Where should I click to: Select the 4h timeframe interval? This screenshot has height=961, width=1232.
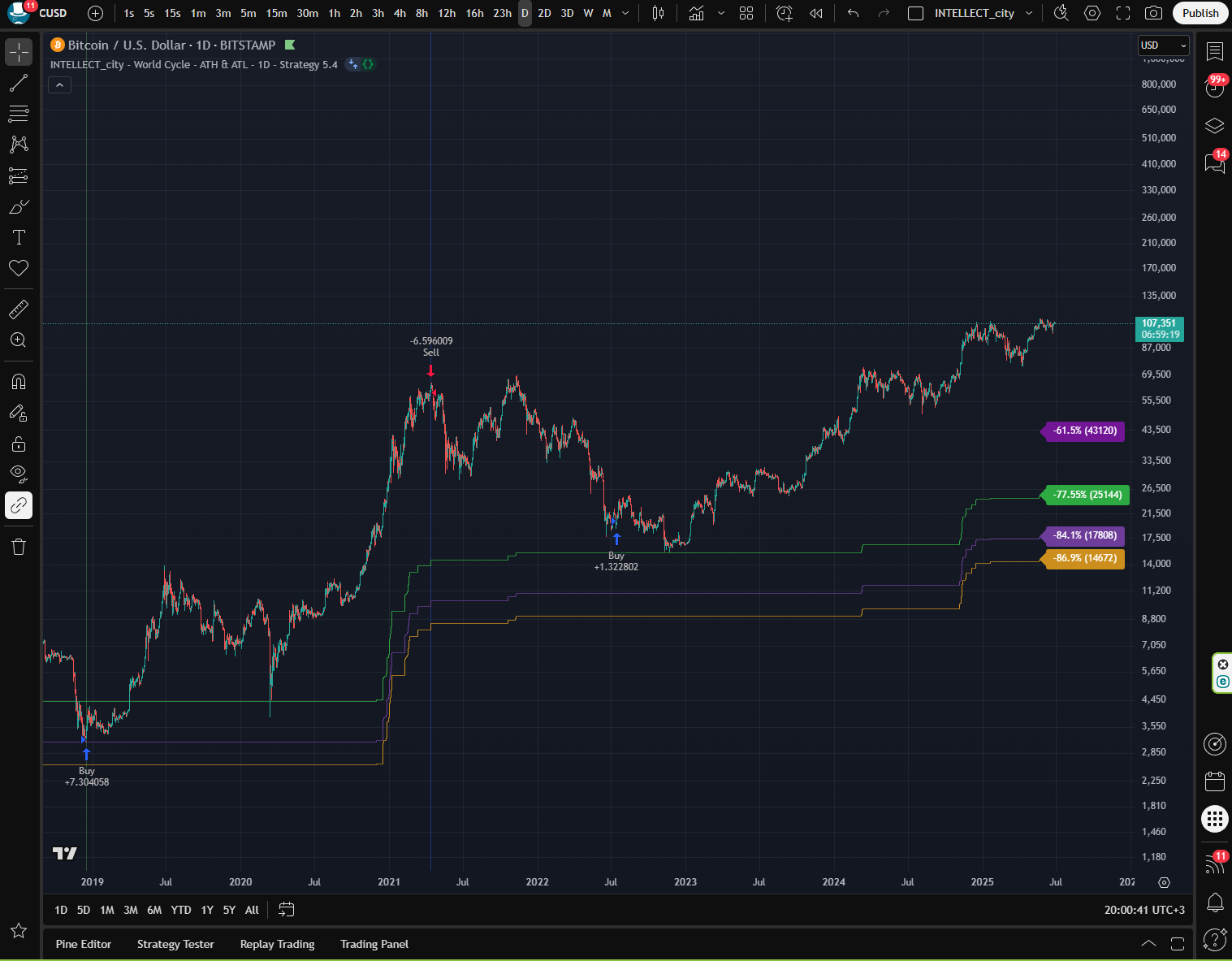400,13
